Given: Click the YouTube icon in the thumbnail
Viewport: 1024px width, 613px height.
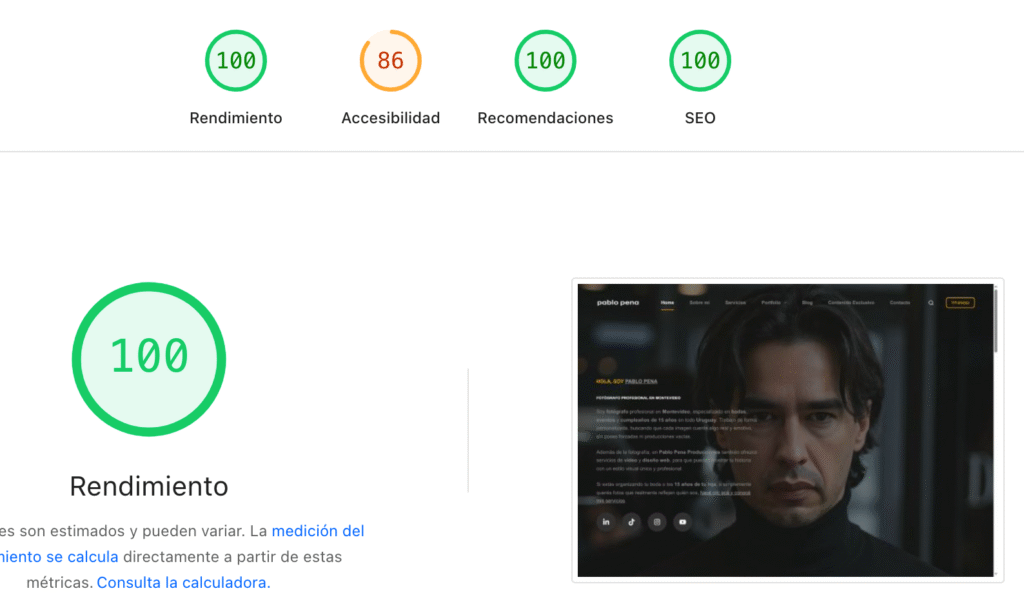Looking at the screenshot, I should [682, 522].
